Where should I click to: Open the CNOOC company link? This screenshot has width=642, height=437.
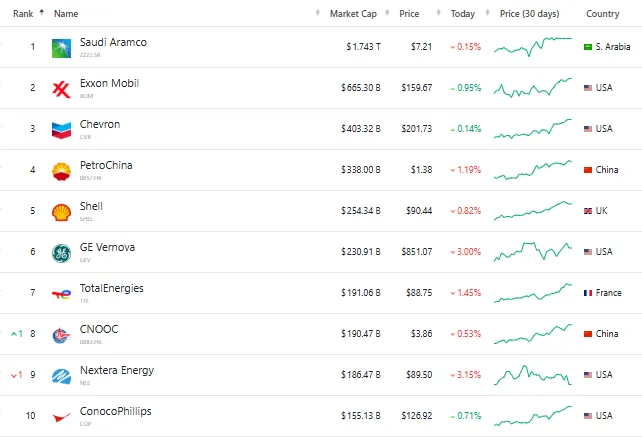pyautogui.click(x=99, y=329)
